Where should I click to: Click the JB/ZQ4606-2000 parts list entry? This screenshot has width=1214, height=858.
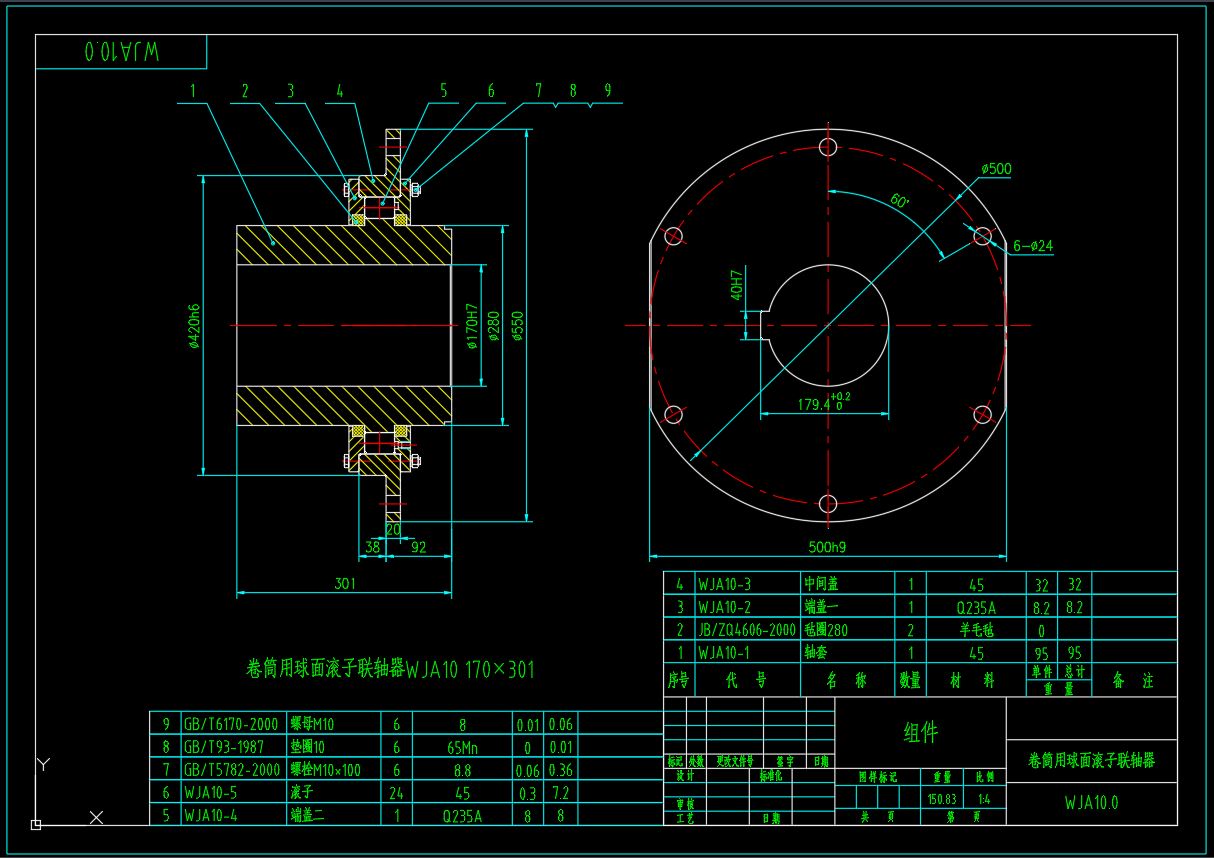[747, 630]
